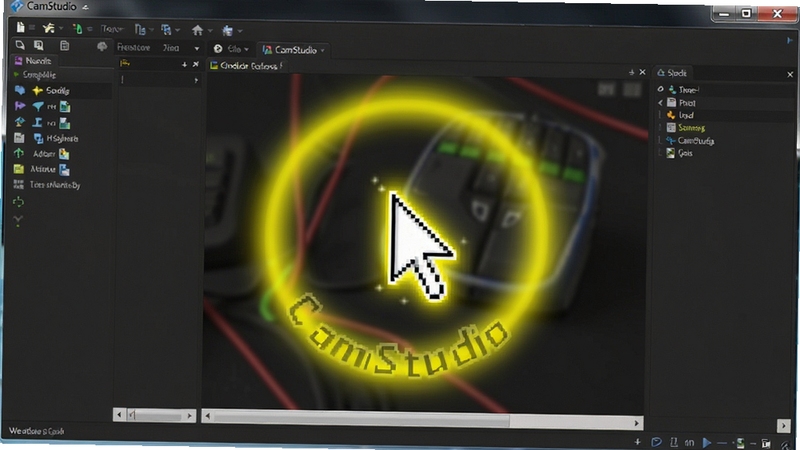Click right arrow of main horizontal scrollbar

[636, 423]
